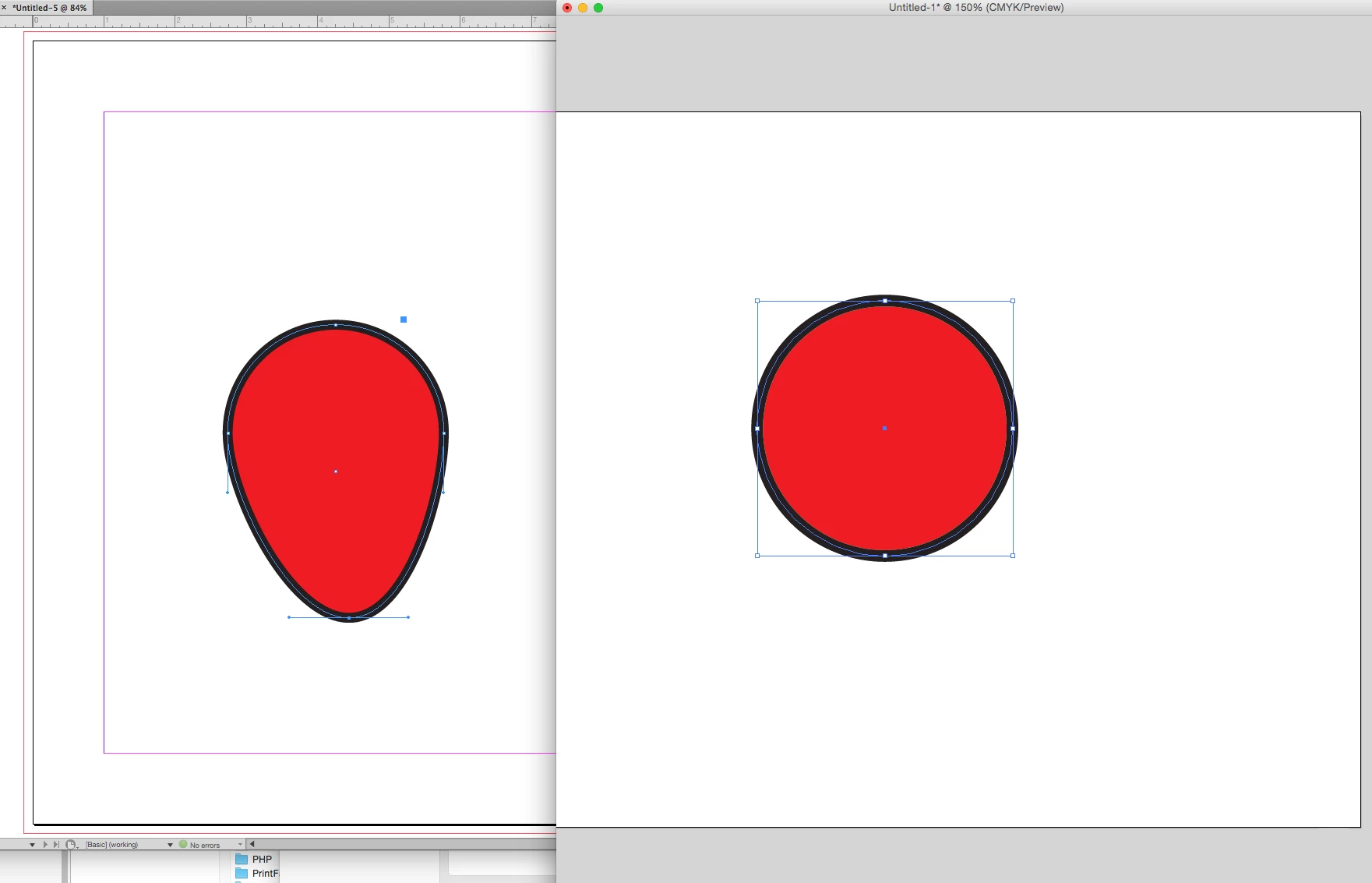Click the top anchor point of teardrop
Screen dimensions: 1372x883
(x=336, y=324)
